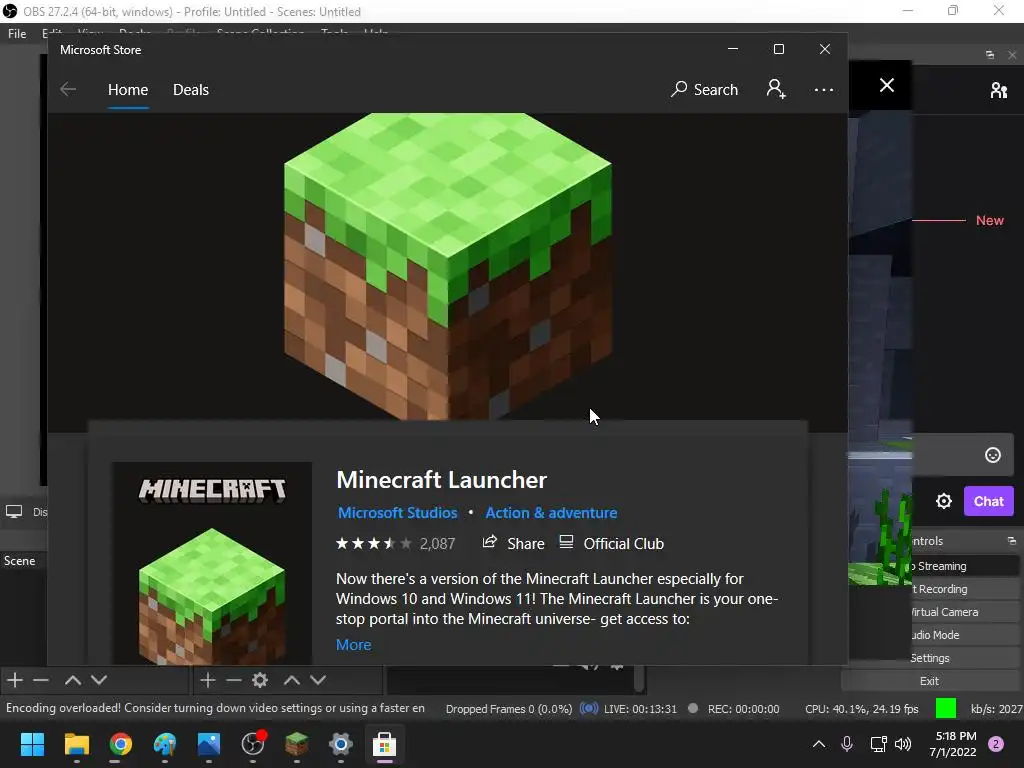Close the chat overlay with the X
This screenshot has width=1024, height=768.
886,85
